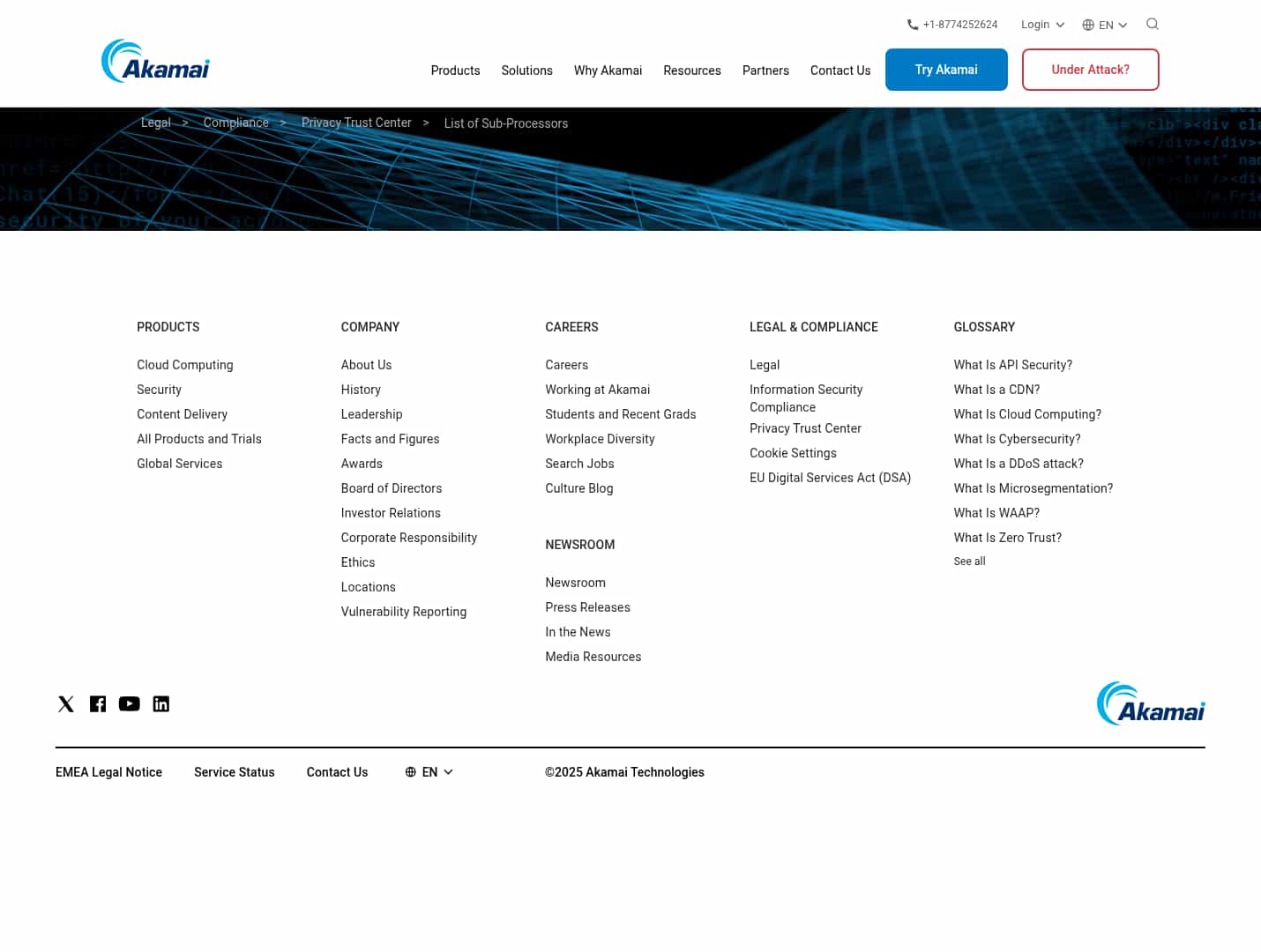Click the footer globe language icon
The width and height of the screenshot is (1261, 952).
(411, 772)
